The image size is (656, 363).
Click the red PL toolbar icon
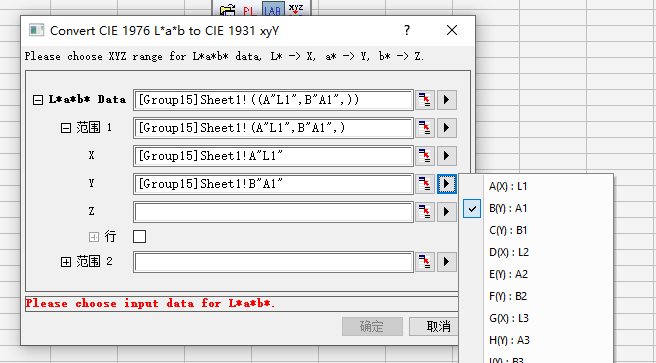[x=249, y=10]
